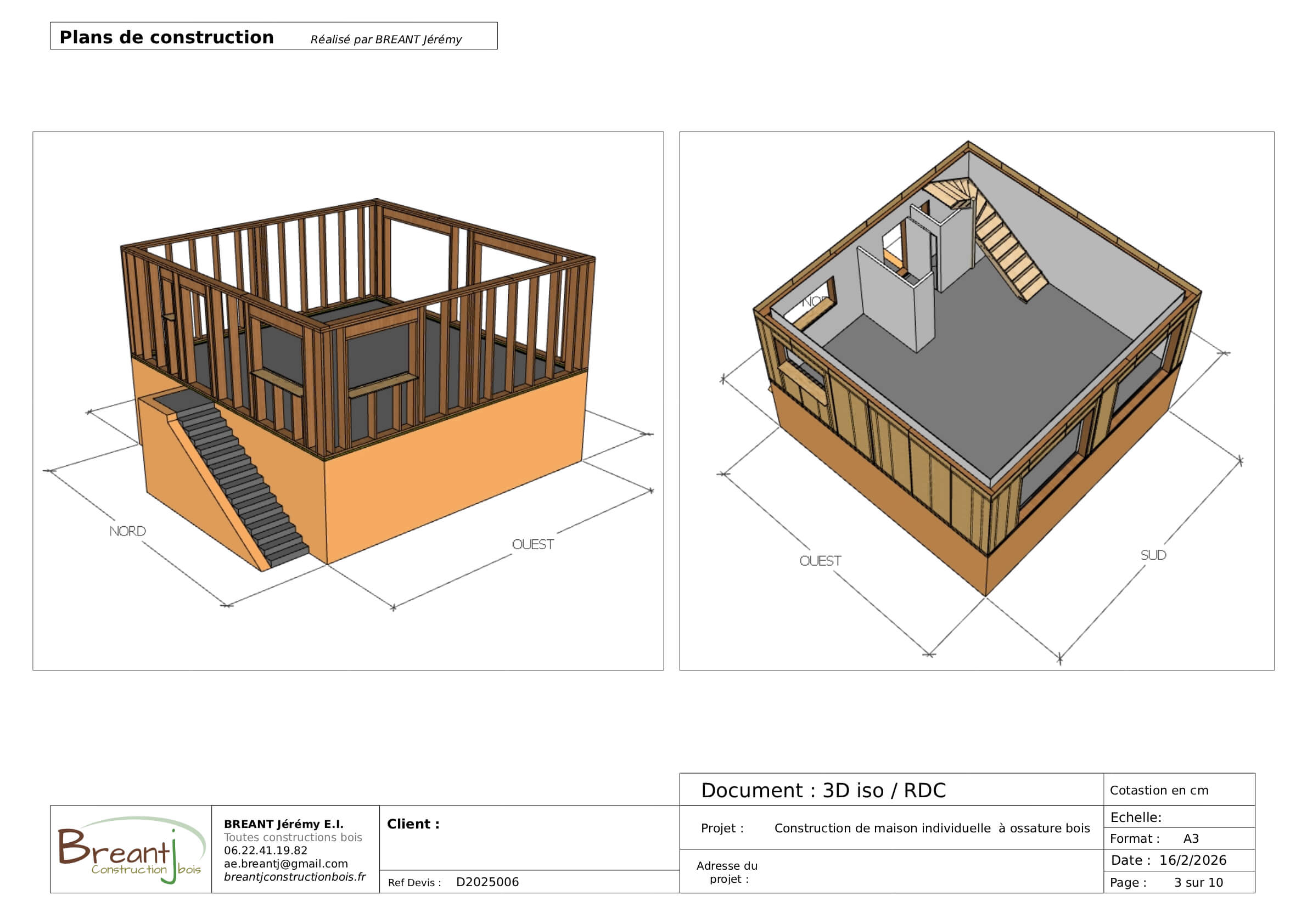Click the Date value 16/2/2026
The width and height of the screenshot is (1307, 924).
click(1193, 860)
